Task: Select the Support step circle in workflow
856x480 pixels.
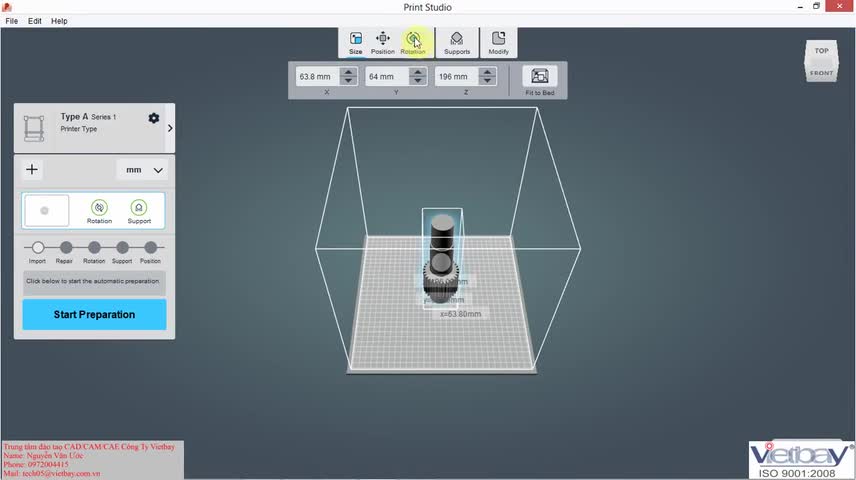Action: [x=122, y=247]
